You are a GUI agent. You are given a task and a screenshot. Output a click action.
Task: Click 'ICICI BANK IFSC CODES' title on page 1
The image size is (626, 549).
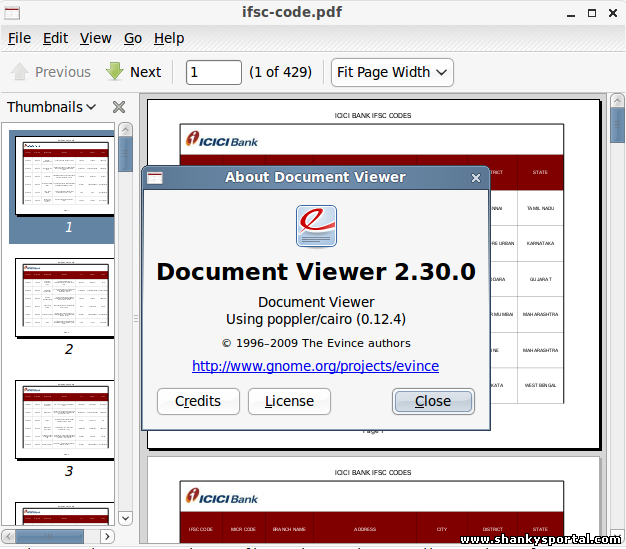(372, 116)
